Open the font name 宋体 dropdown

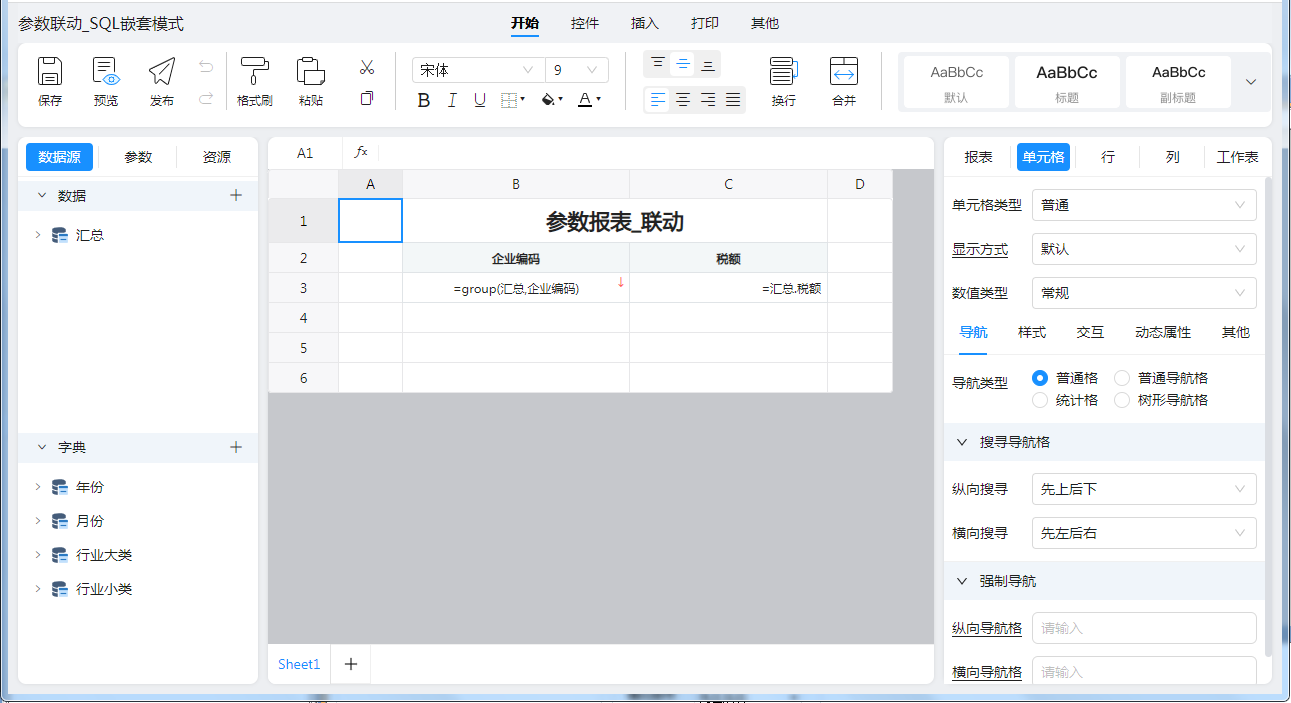click(478, 70)
